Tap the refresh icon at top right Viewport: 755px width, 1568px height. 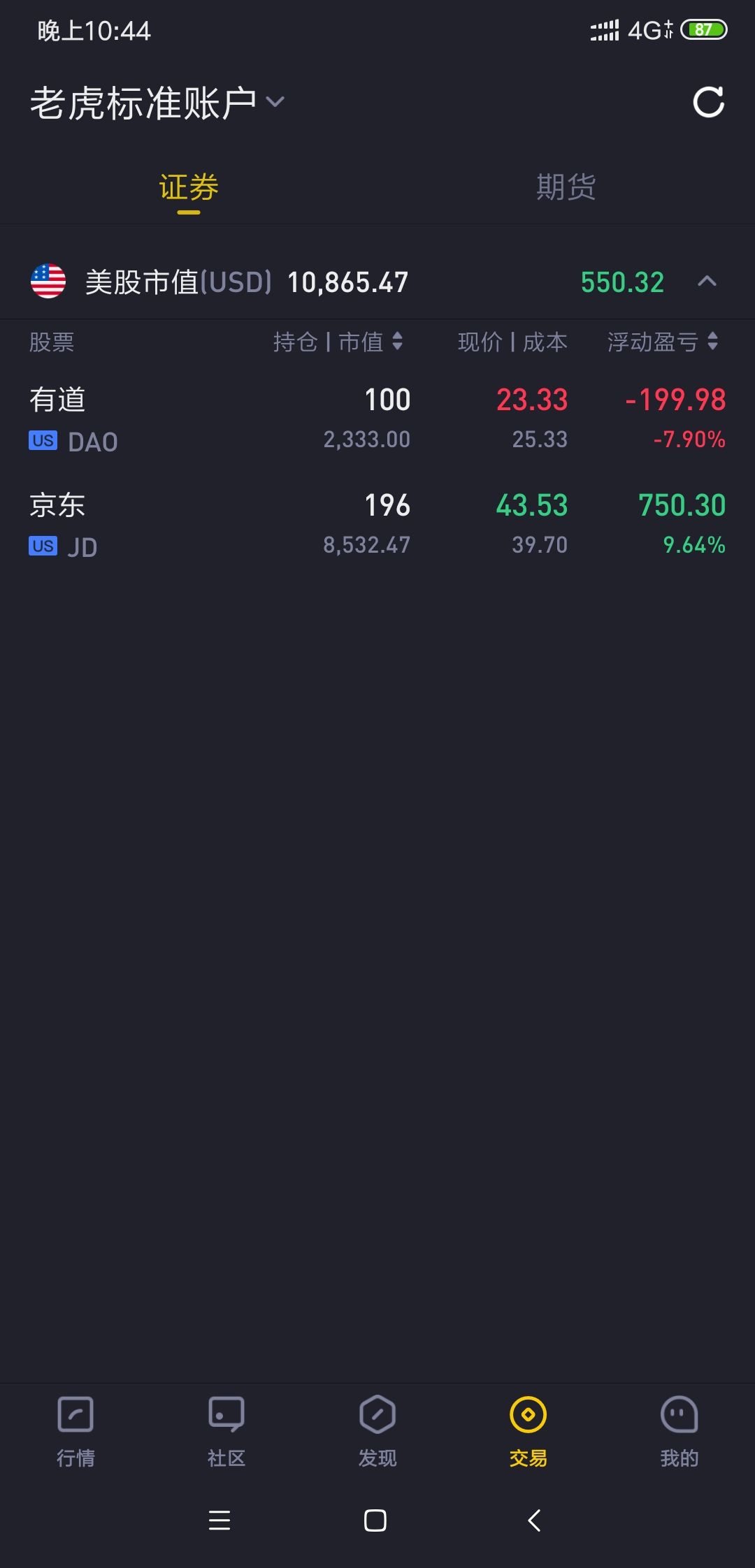(x=708, y=103)
